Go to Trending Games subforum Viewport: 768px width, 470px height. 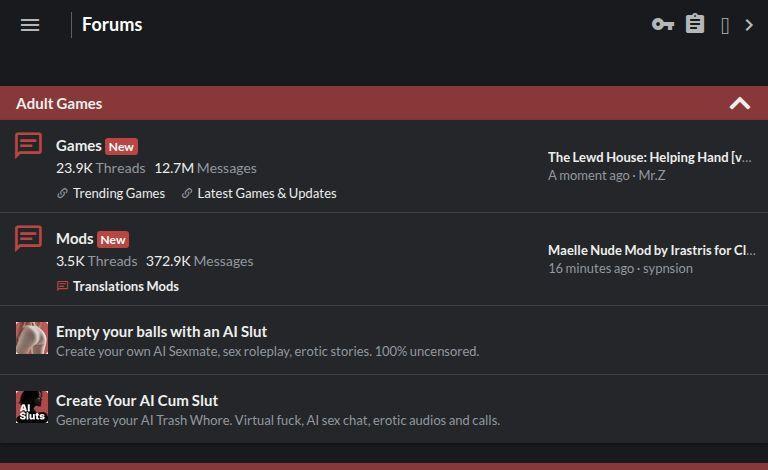click(x=119, y=193)
